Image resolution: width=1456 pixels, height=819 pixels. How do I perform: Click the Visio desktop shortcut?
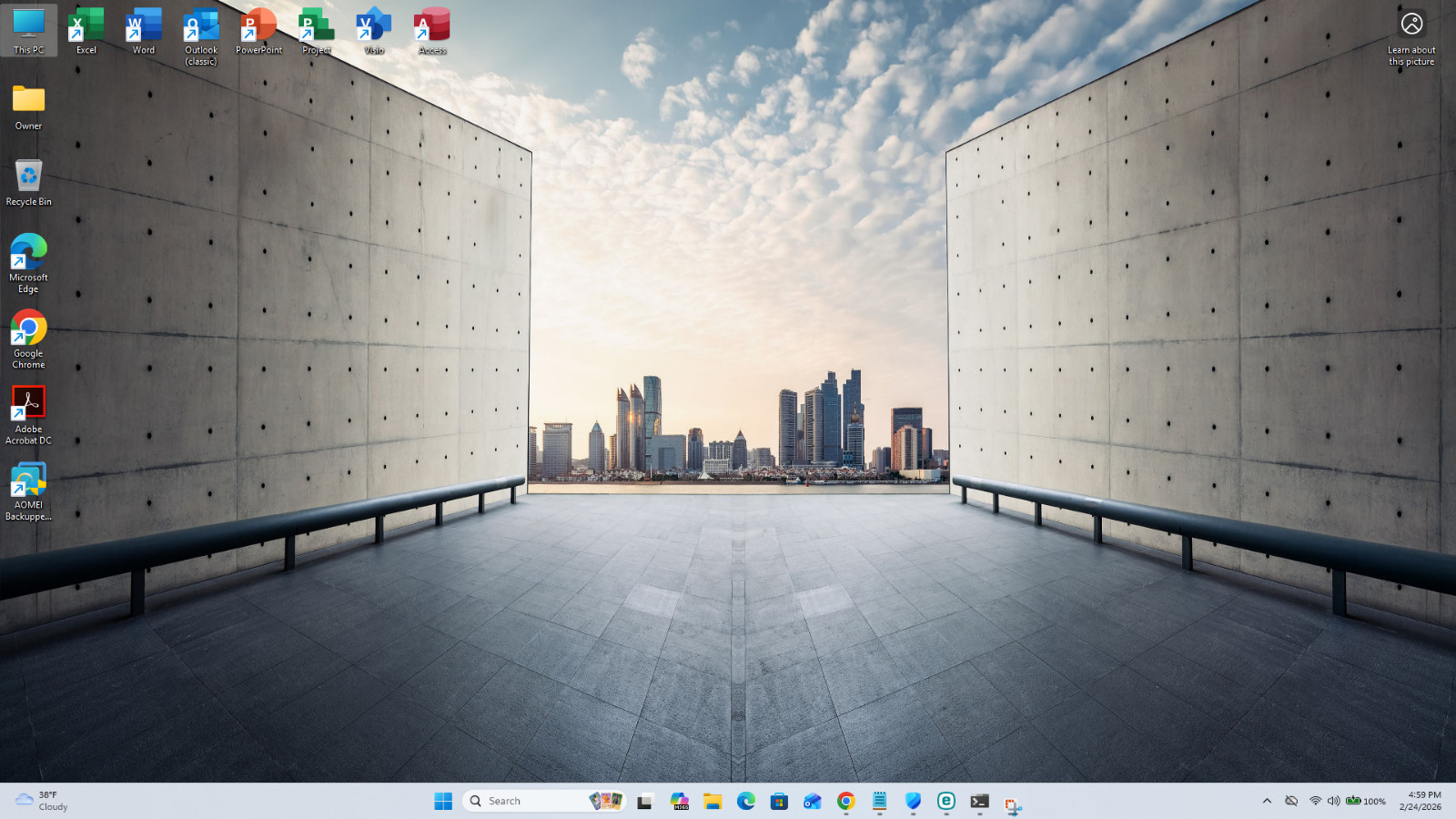tap(374, 31)
